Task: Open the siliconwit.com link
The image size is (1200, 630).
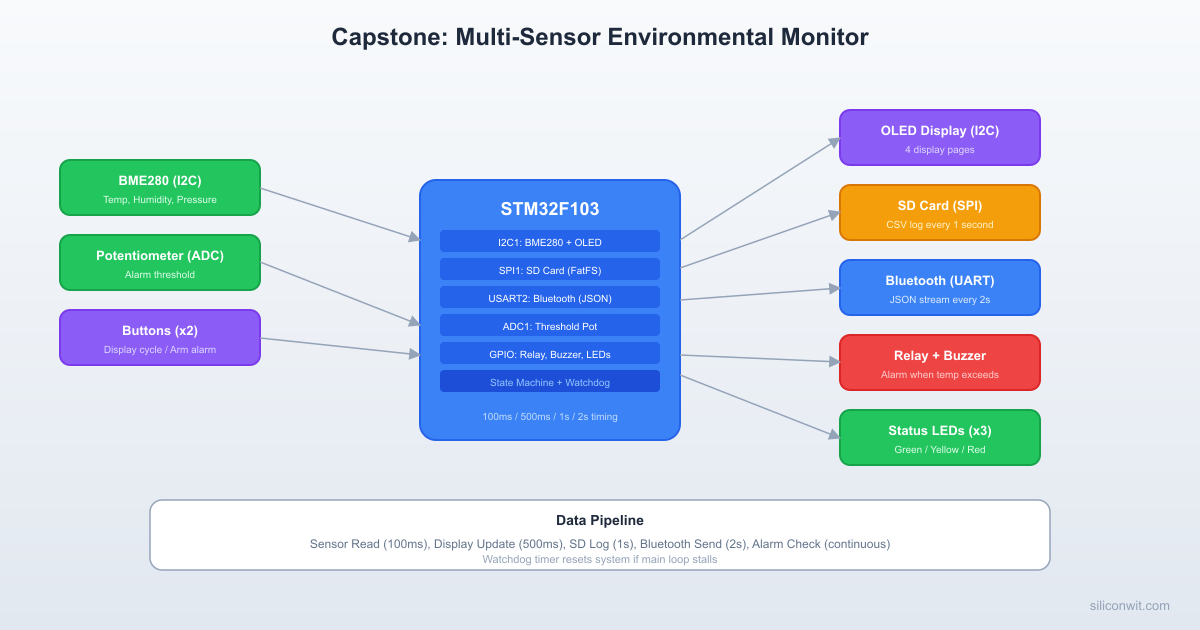Action: [1129, 606]
